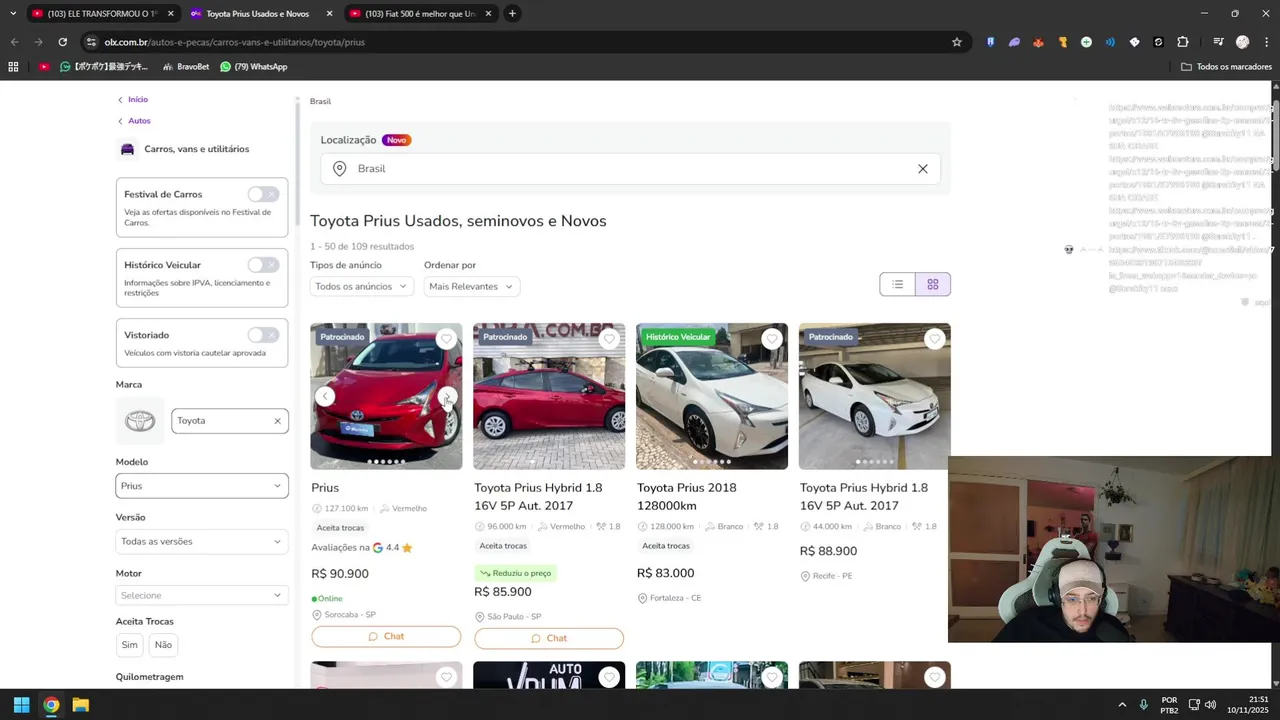This screenshot has height=720, width=1280.
Task: Show previous photo of red Prius listing
Action: pyautogui.click(x=325, y=396)
